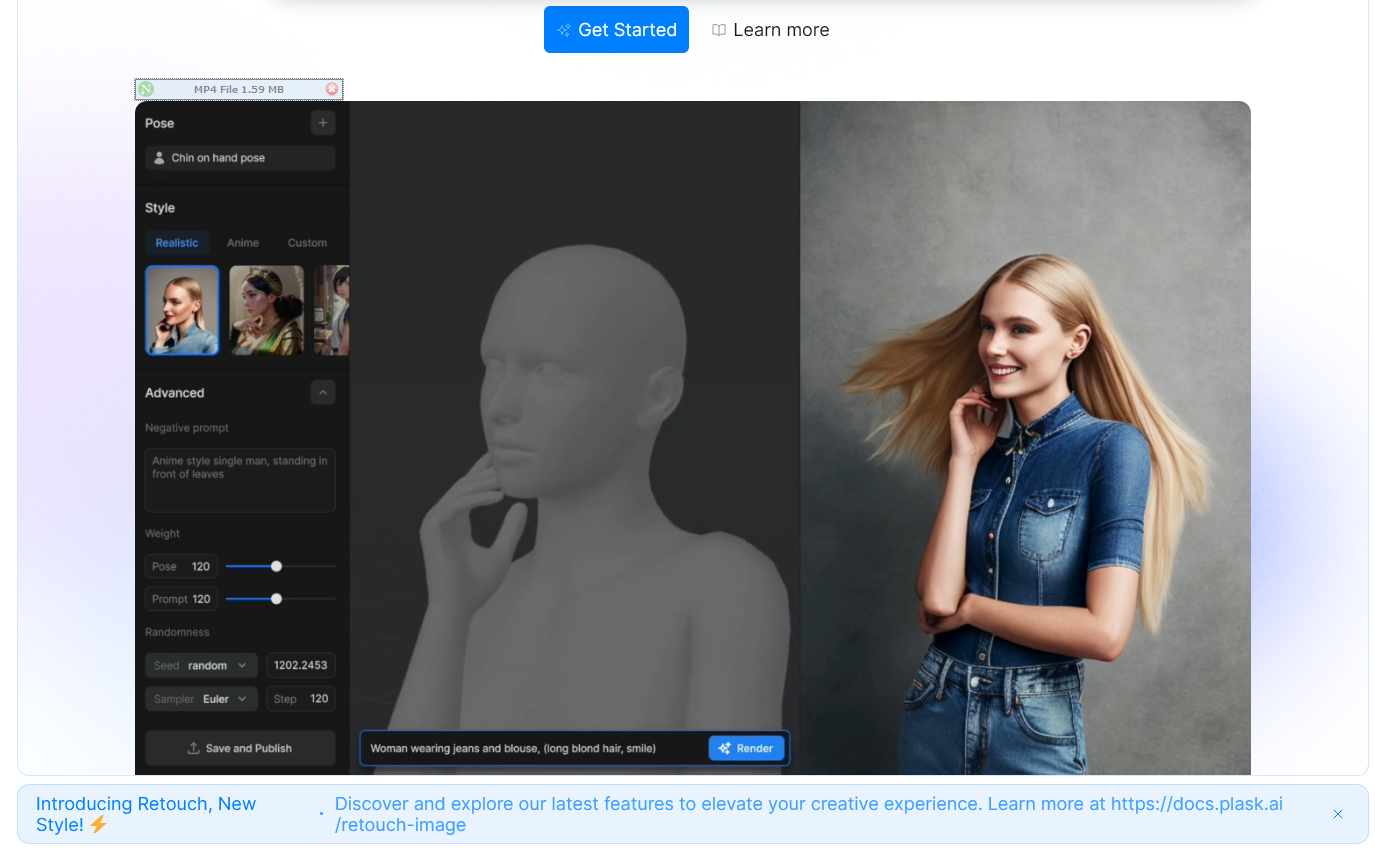Image resolution: width=1375 pixels, height=858 pixels.
Task: Dismiss the Retouch announcement banner
Action: [1337, 814]
